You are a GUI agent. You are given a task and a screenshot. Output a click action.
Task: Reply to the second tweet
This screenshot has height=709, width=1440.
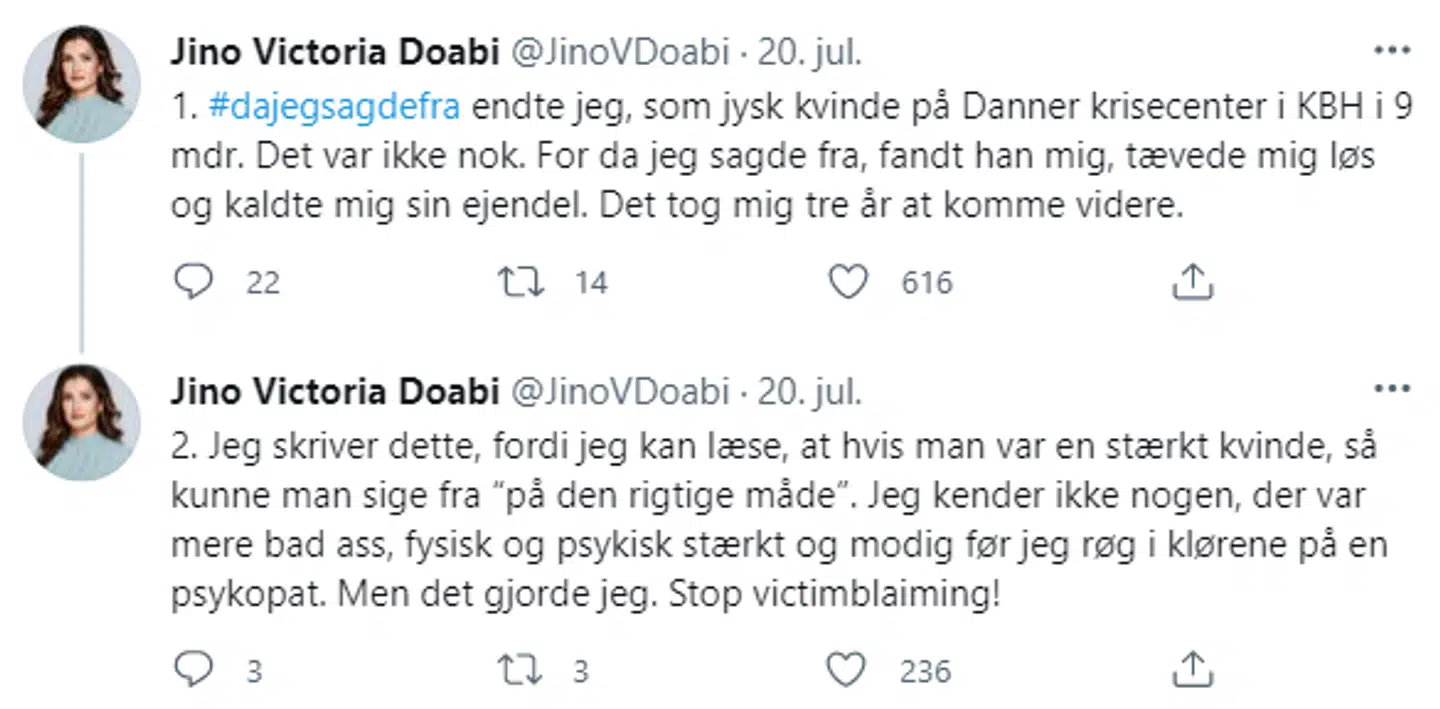point(194,669)
